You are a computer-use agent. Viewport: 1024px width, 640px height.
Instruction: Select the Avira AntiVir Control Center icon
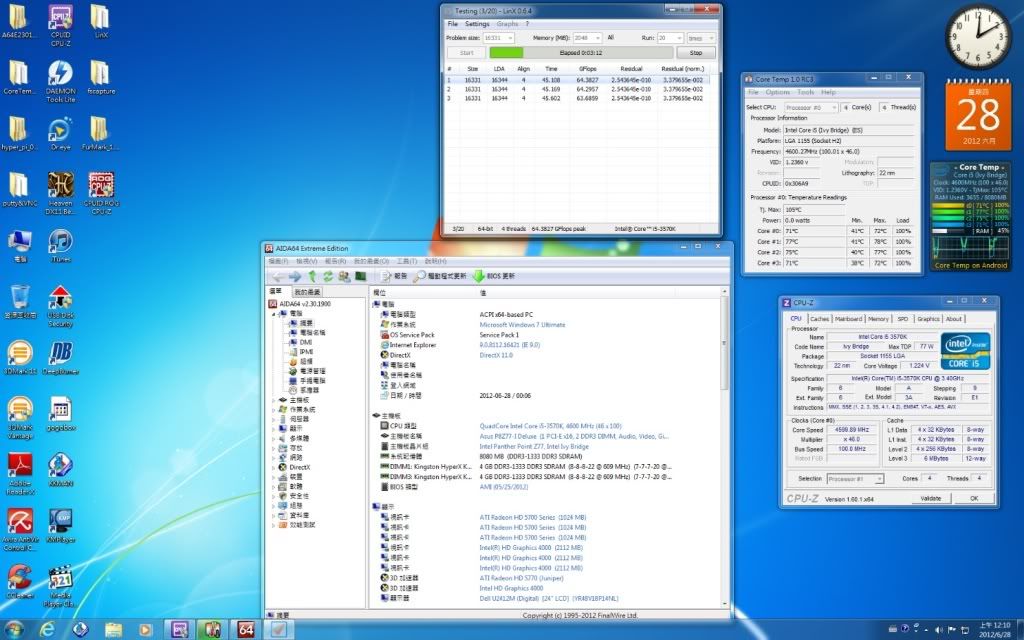(x=20, y=530)
